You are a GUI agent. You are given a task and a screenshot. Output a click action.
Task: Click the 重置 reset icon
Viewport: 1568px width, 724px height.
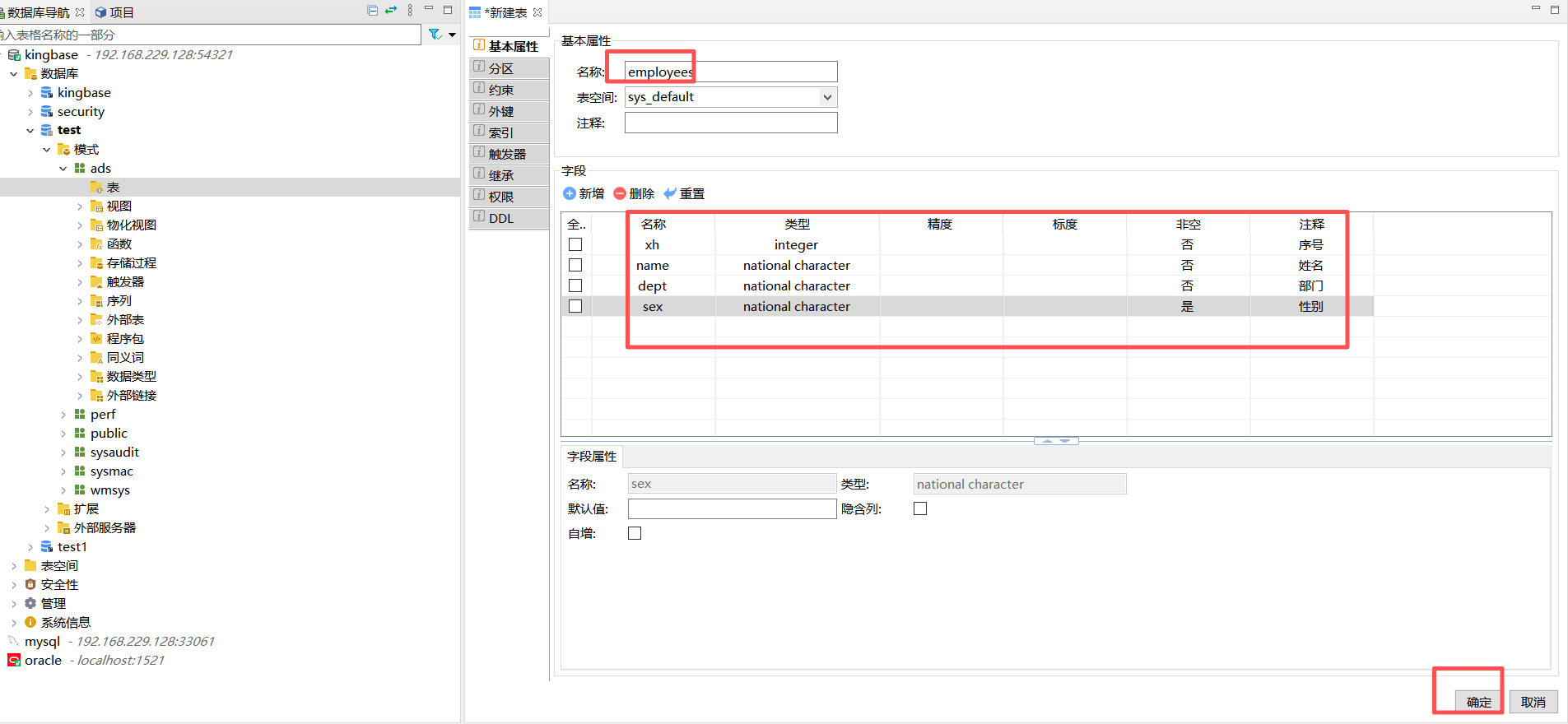(670, 193)
